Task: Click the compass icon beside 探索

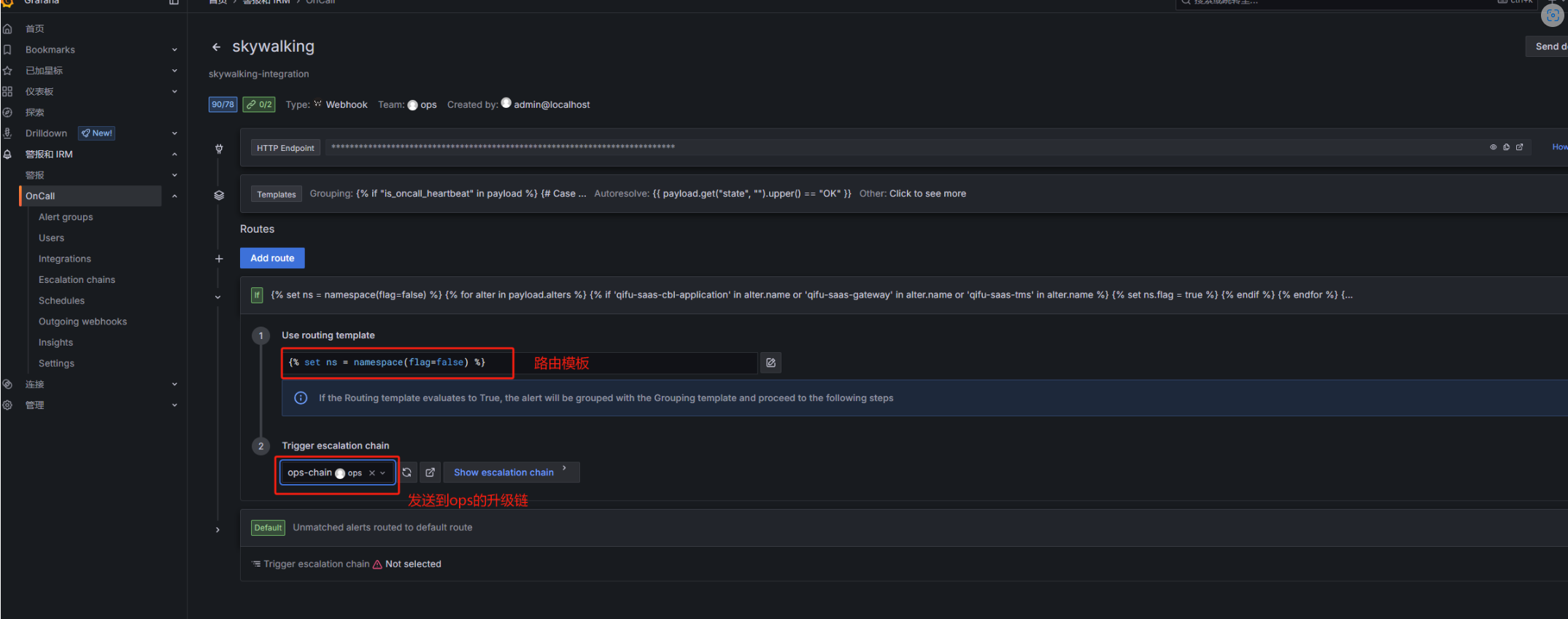Action: coord(7,112)
